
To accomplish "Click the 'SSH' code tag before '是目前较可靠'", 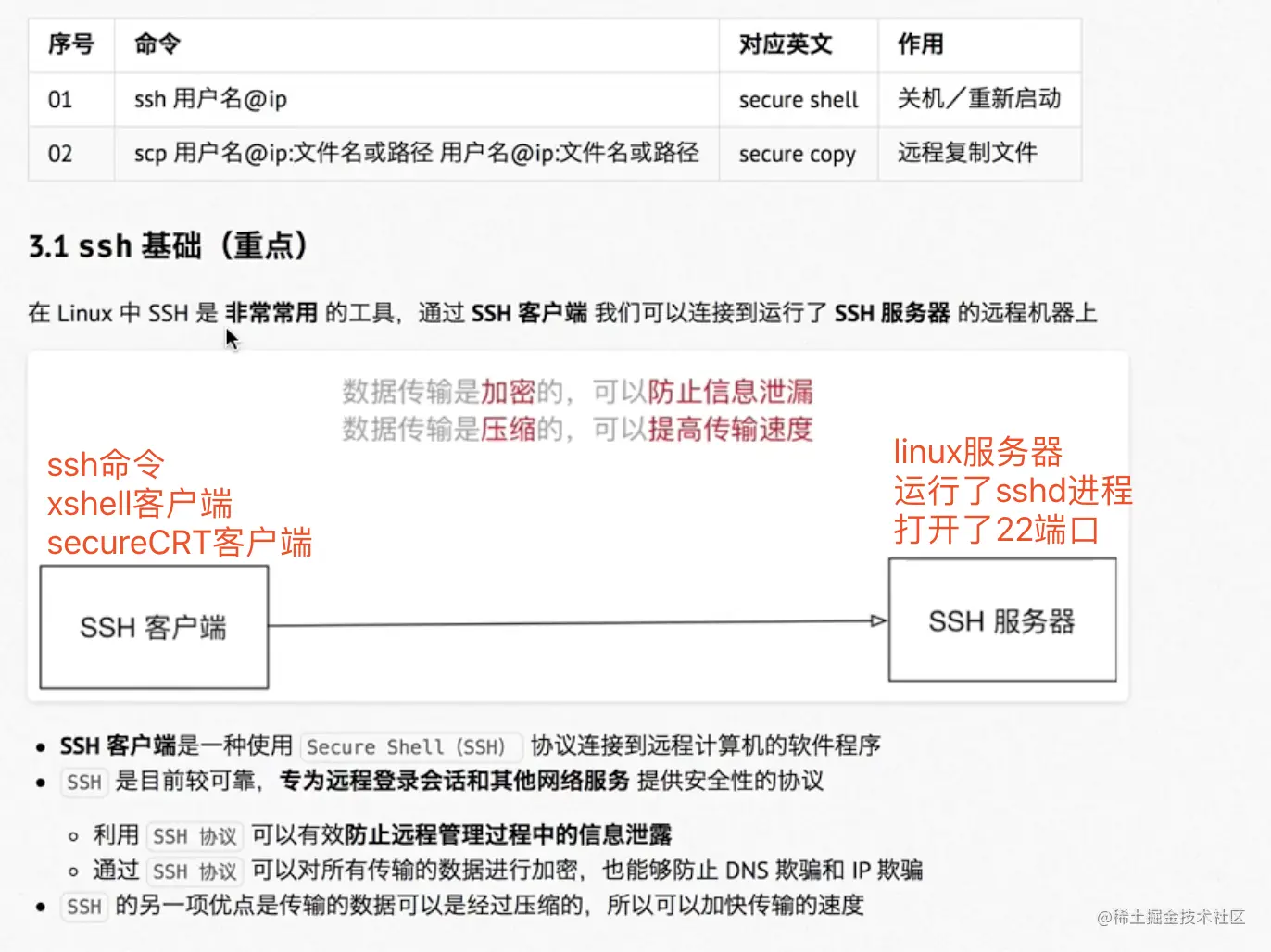I will click(x=84, y=782).
